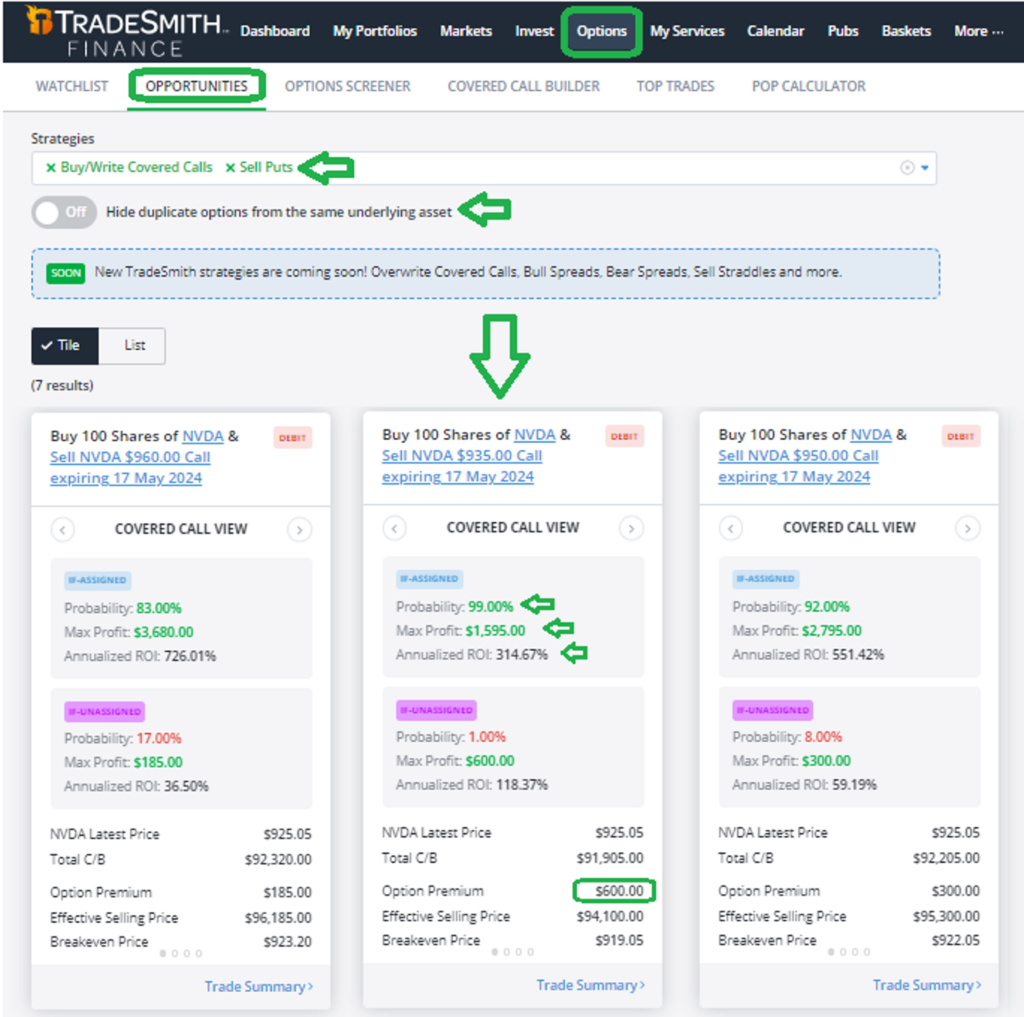Click Annualized ROI 314.67% value

click(521, 654)
